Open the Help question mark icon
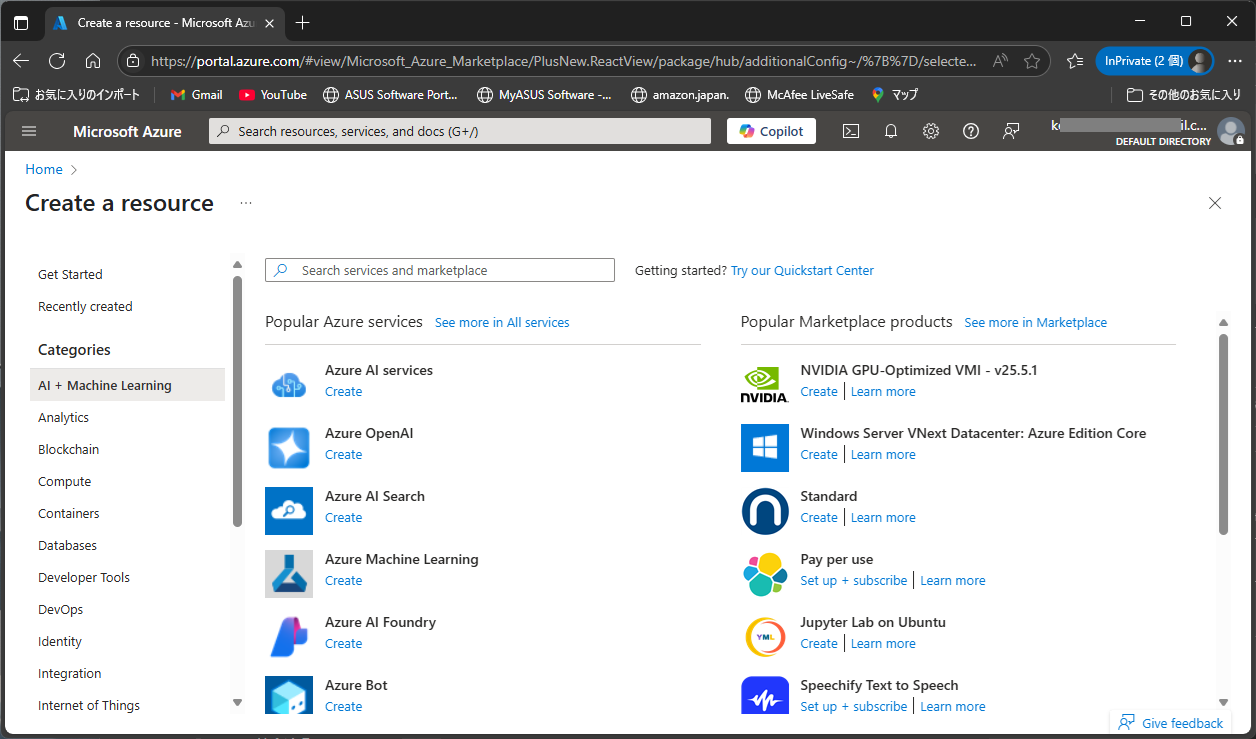Screen dimensions: 1256x739 click(x=971, y=131)
